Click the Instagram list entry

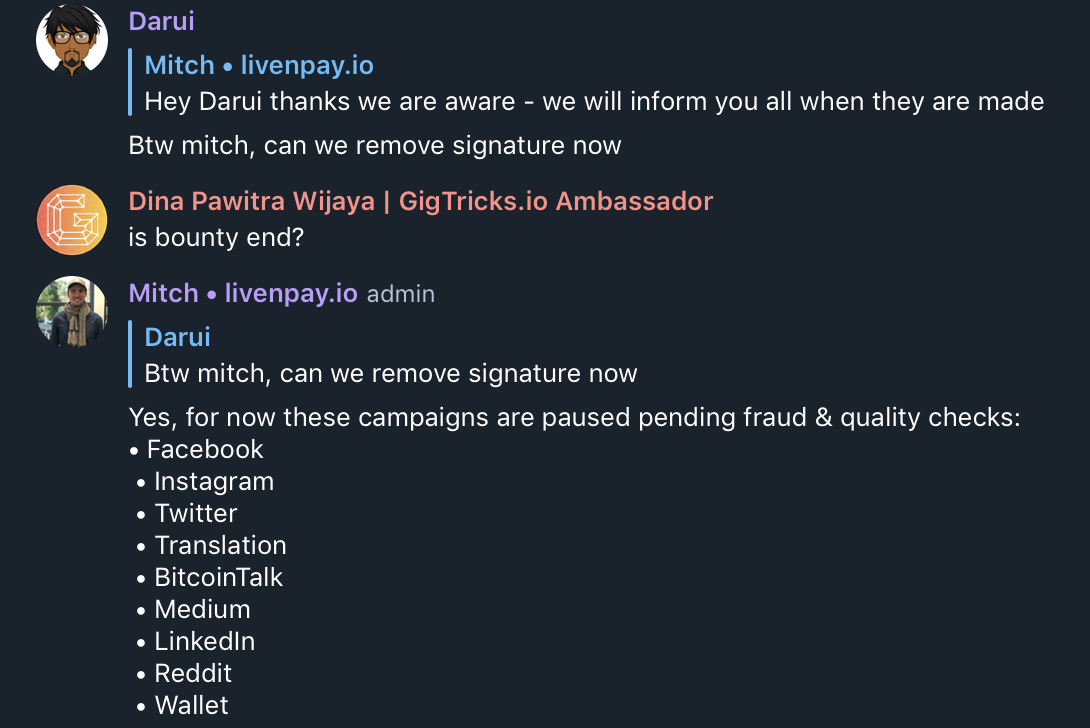coord(206,481)
